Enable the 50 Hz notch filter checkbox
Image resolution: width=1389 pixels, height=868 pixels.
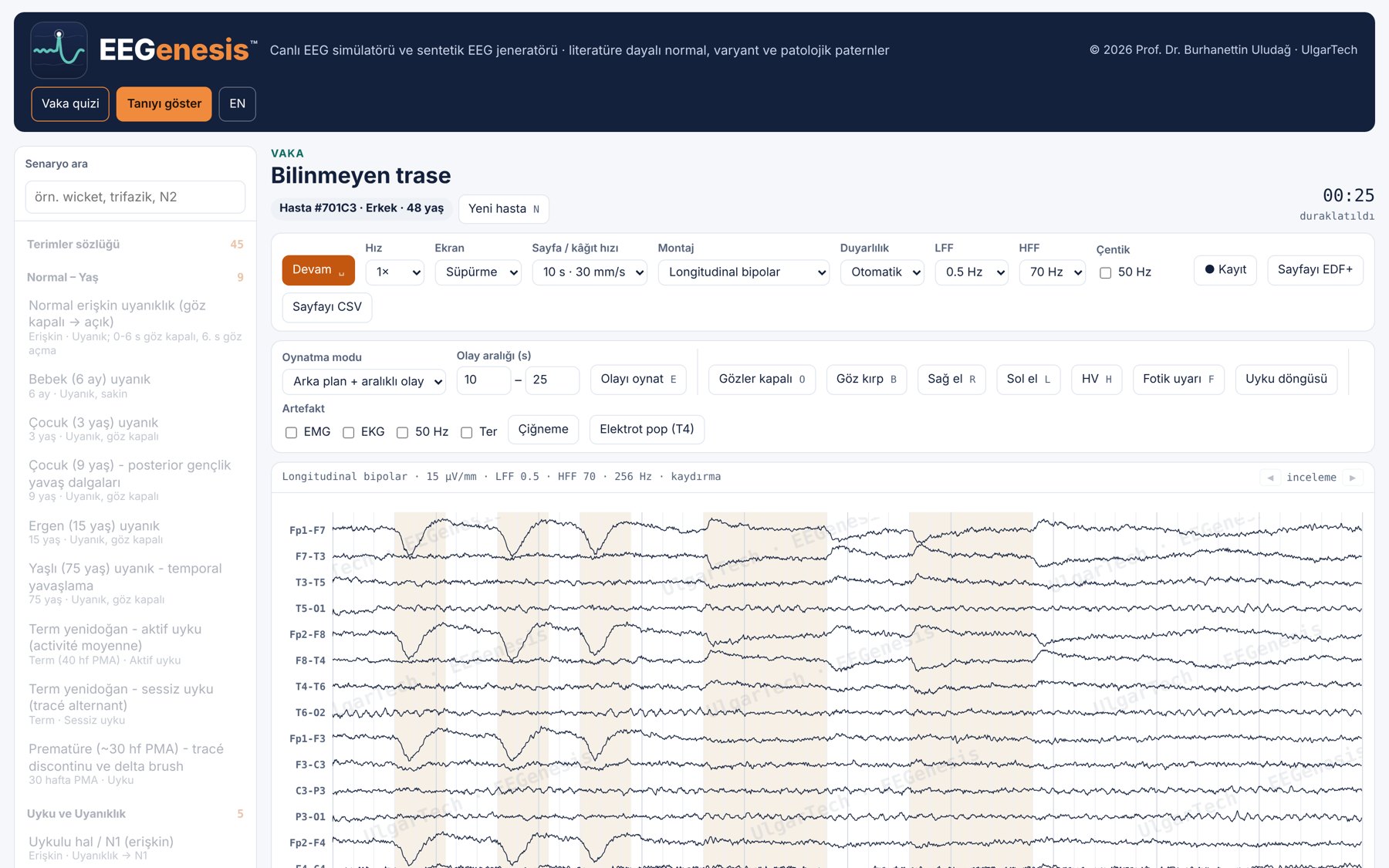[1105, 272]
